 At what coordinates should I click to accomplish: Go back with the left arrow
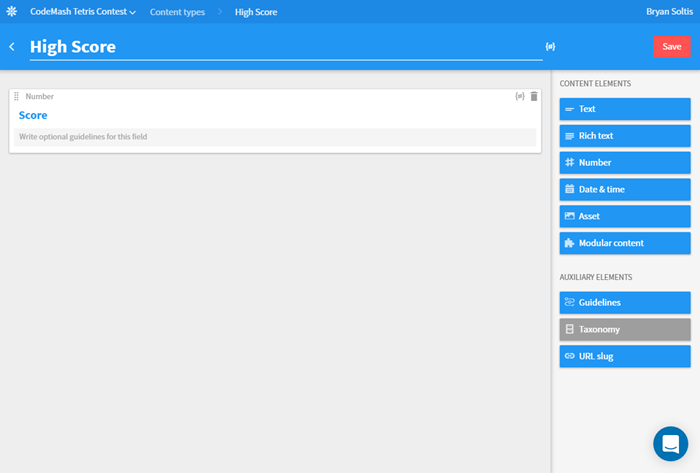coord(12,46)
